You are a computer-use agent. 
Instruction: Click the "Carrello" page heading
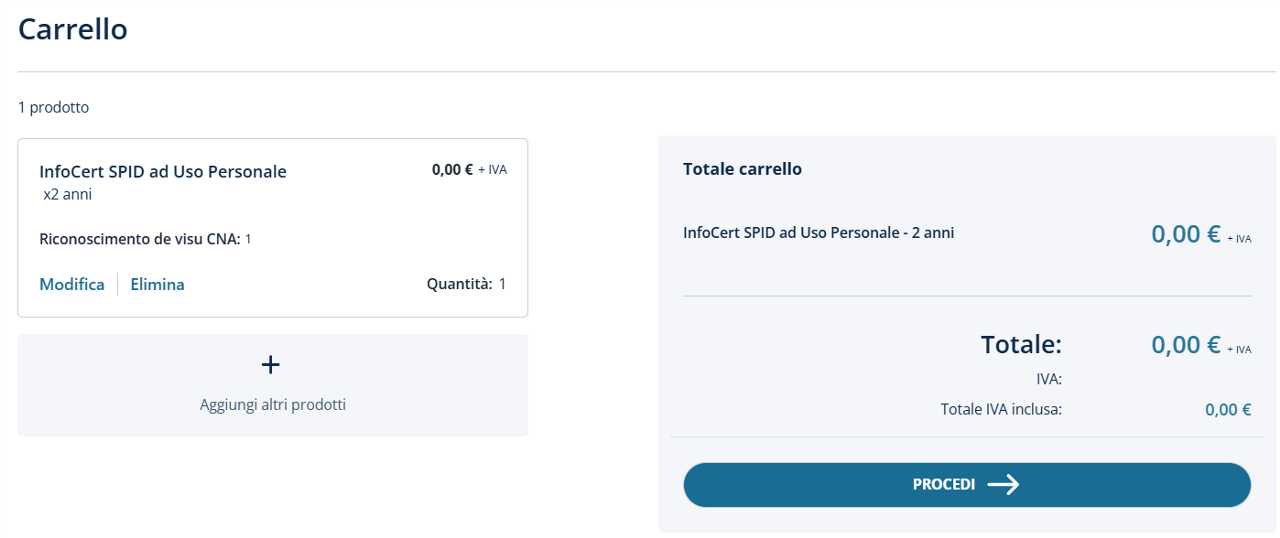pos(73,29)
